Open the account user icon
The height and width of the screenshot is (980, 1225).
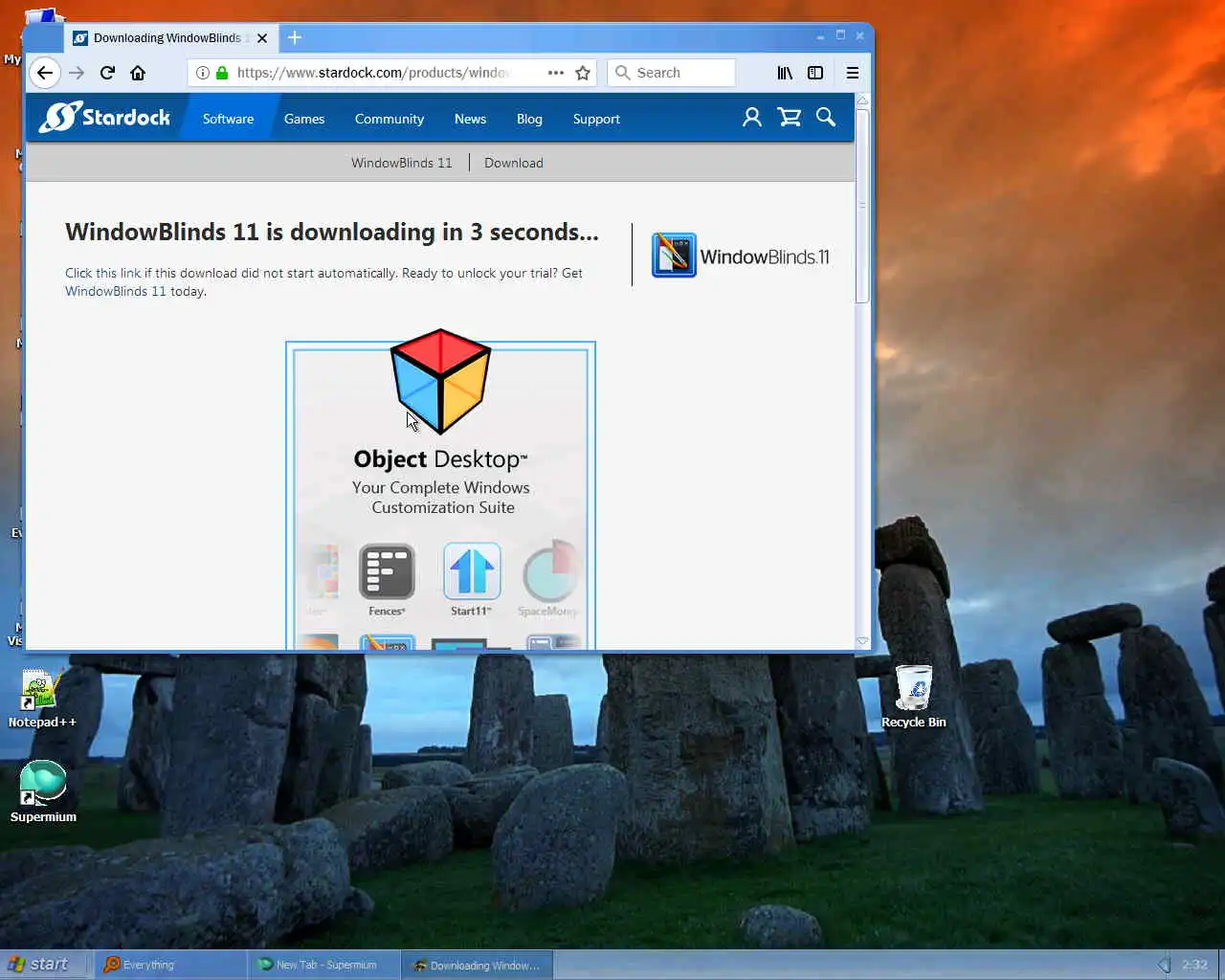[752, 118]
